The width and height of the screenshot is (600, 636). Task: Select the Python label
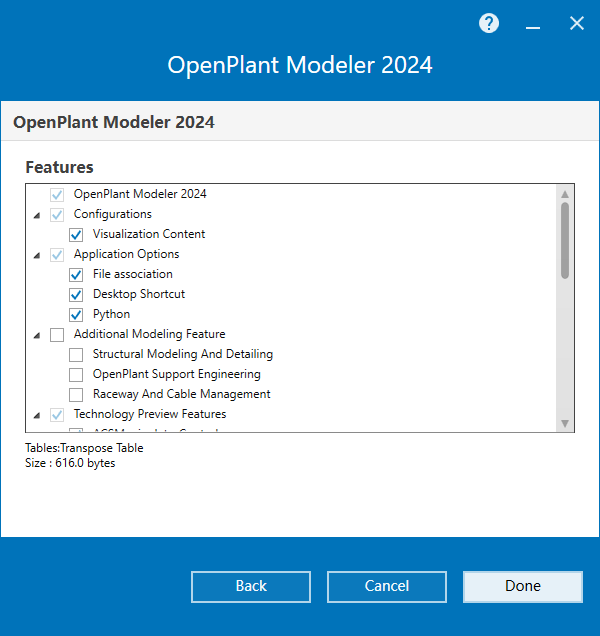tap(111, 314)
